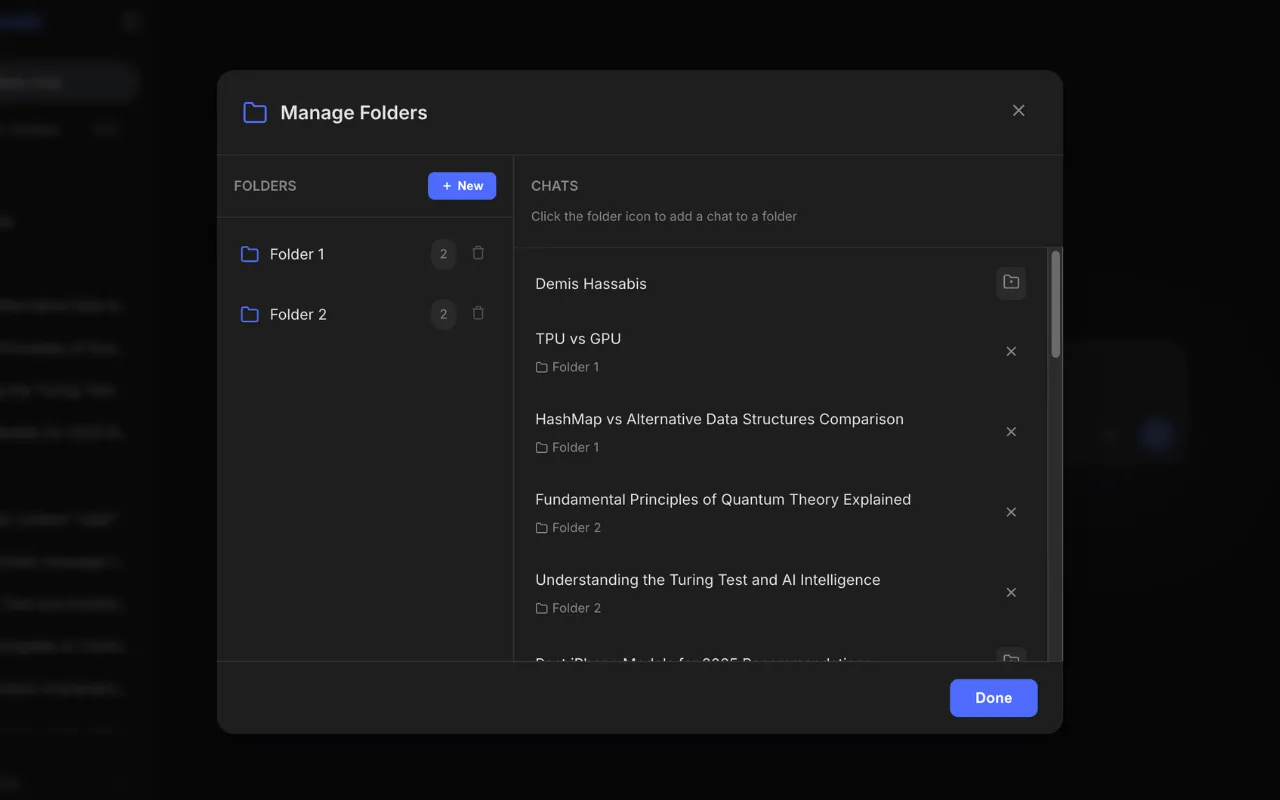Remove HashMap comparison chat from its folder

click(x=1011, y=432)
